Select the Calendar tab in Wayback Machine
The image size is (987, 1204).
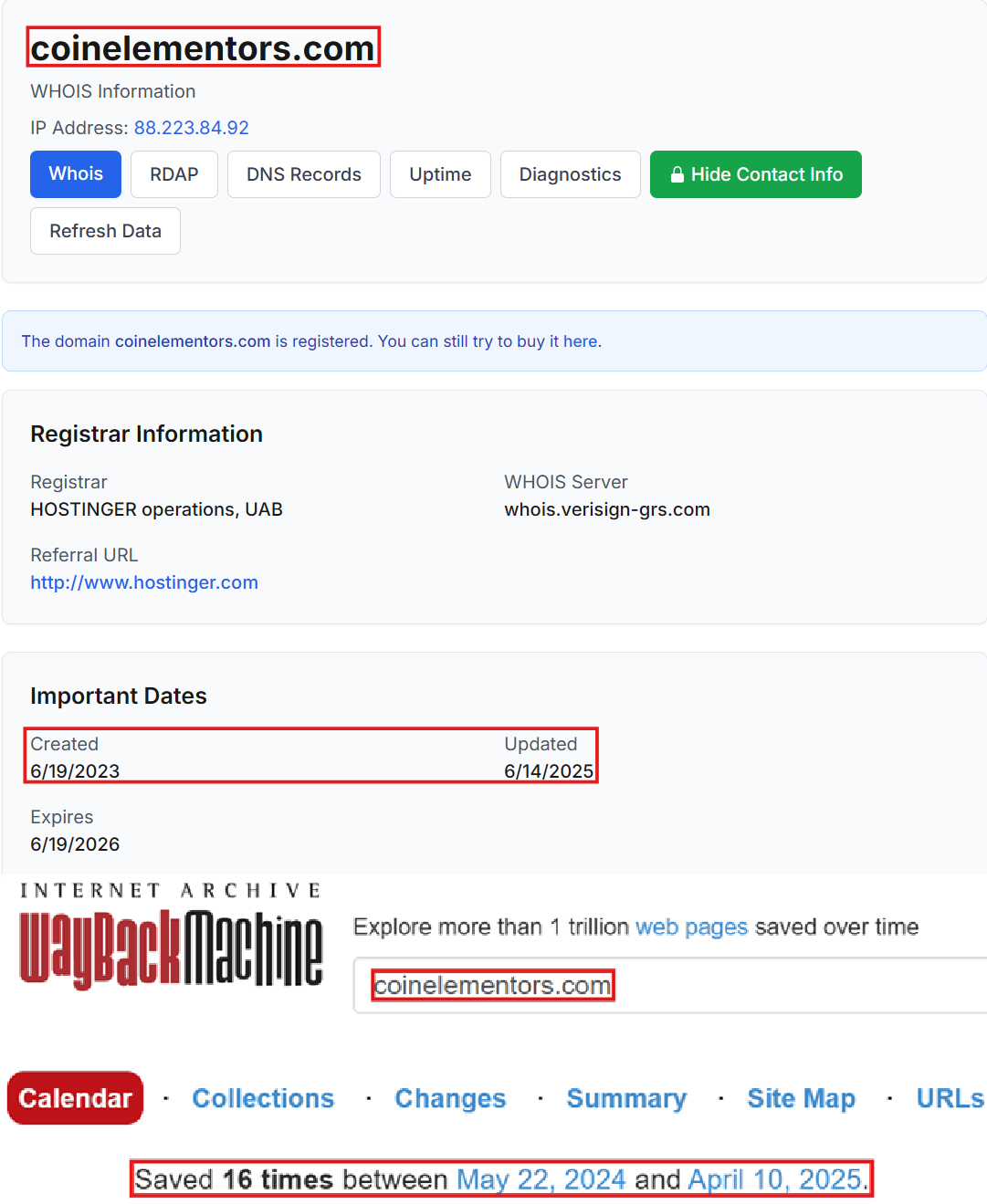(76, 1098)
